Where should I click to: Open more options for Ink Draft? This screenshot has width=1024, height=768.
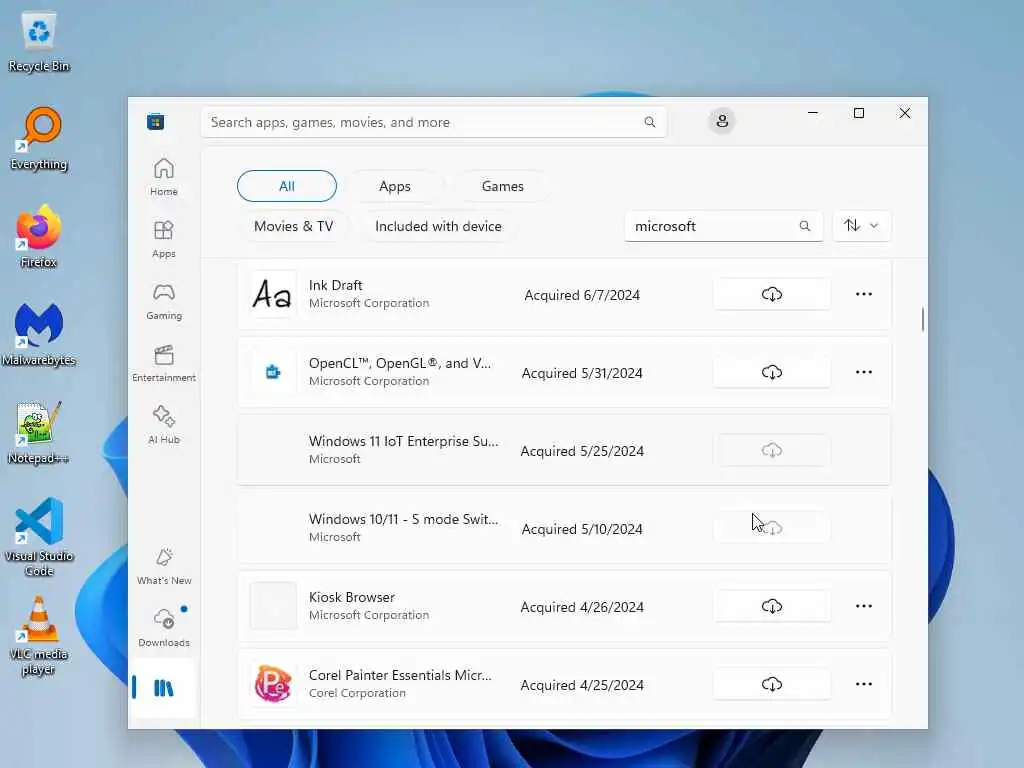(x=863, y=295)
